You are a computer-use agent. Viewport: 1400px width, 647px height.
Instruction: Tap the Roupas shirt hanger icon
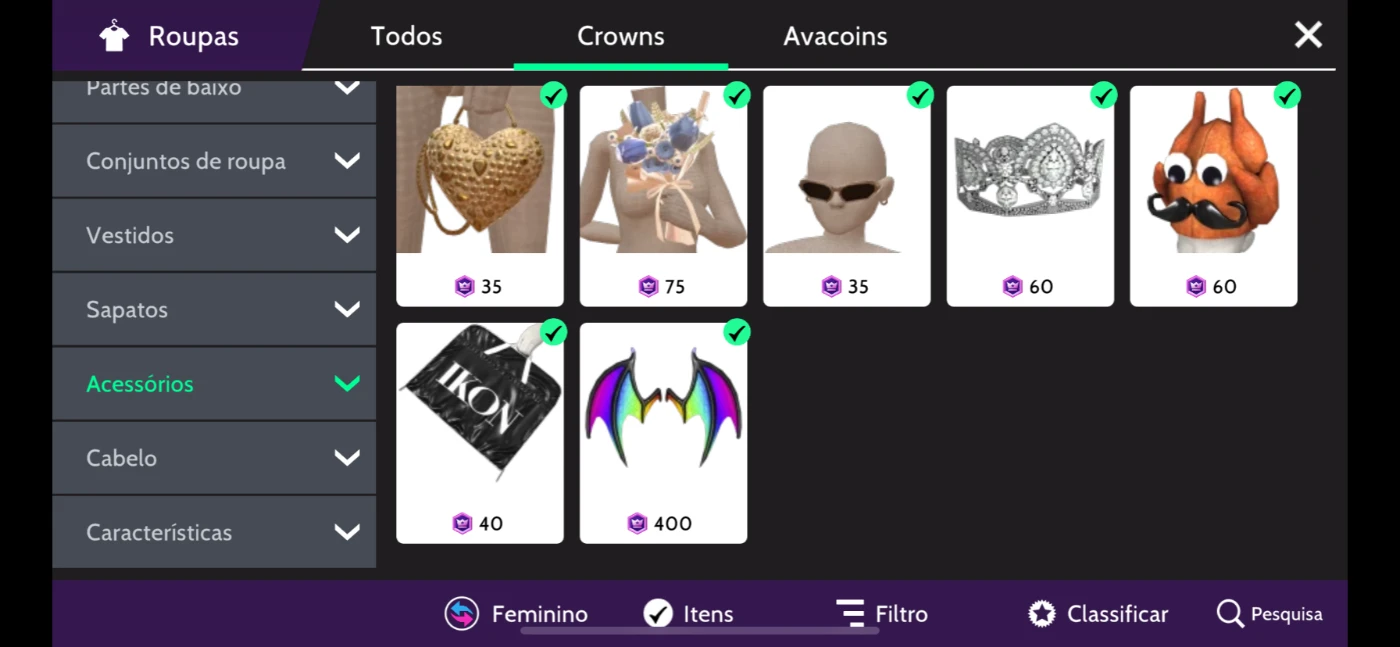click(x=115, y=36)
